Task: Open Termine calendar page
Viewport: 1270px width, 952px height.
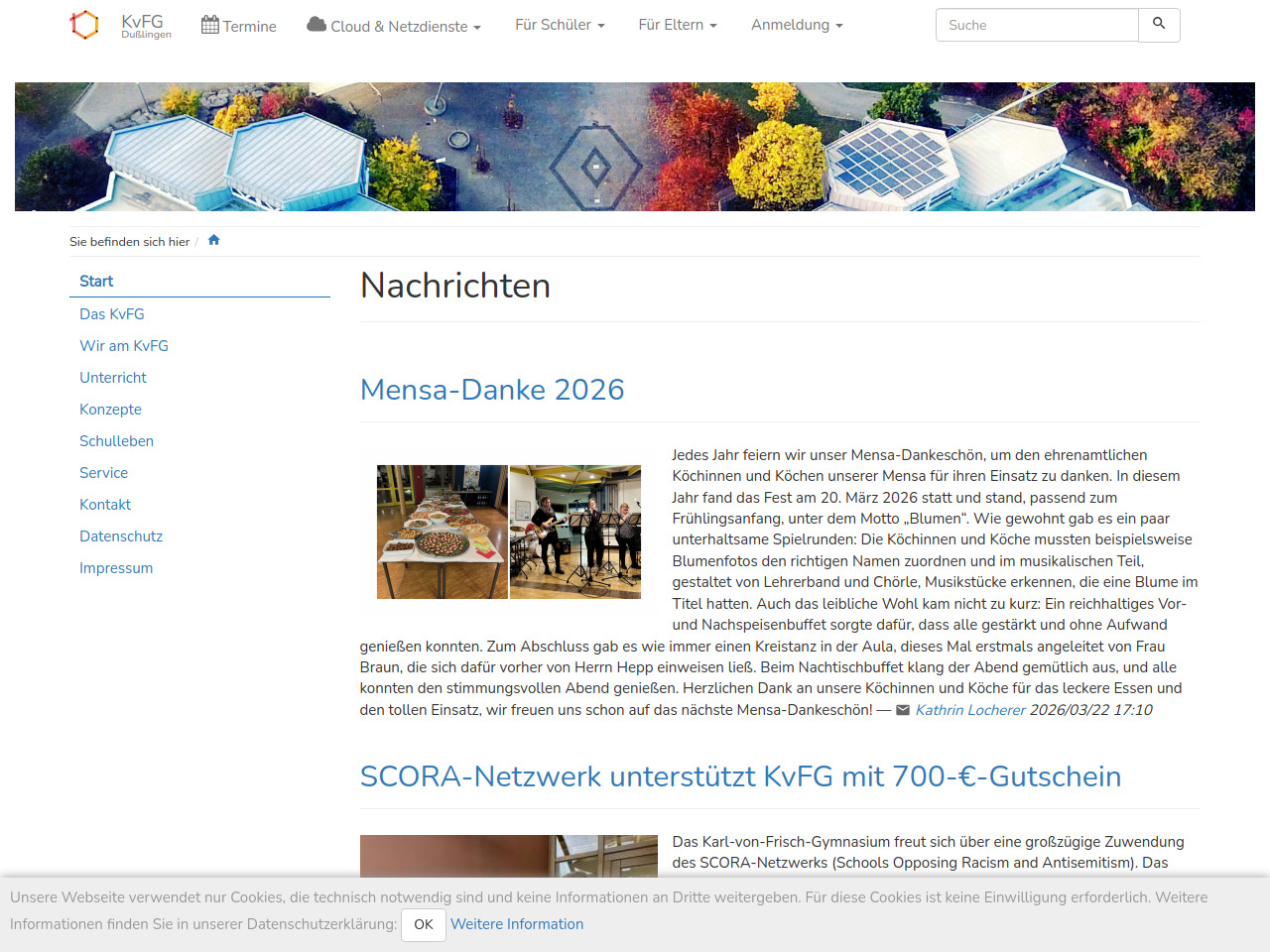Action: coord(239,26)
